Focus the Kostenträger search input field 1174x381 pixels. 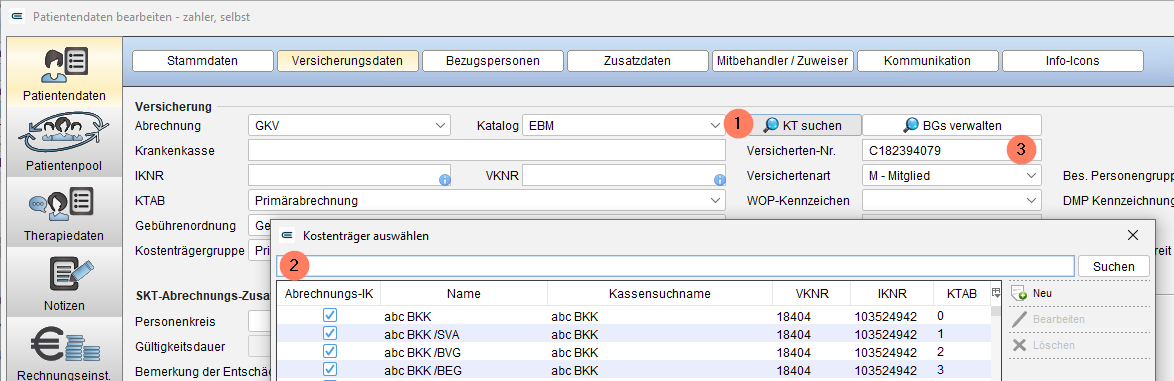675,266
